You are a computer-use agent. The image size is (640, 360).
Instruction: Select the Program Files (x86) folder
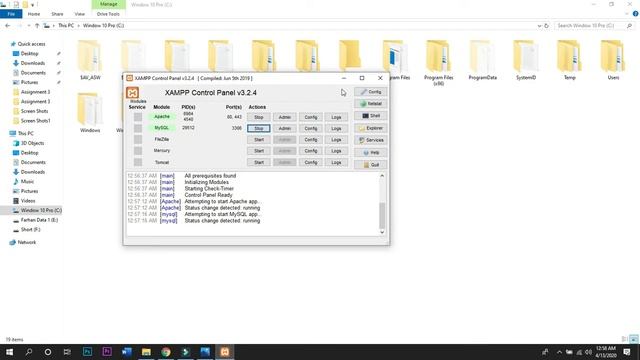[438, 62]
